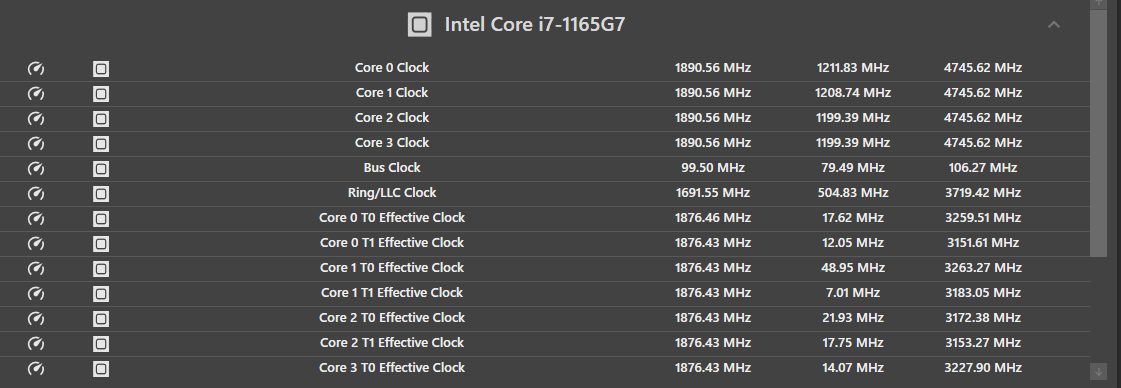This screenshot has width=1121, height=388.
Task: Click gauge icon for Core 0 T0 Effective Clock
Action: (36, 219)
